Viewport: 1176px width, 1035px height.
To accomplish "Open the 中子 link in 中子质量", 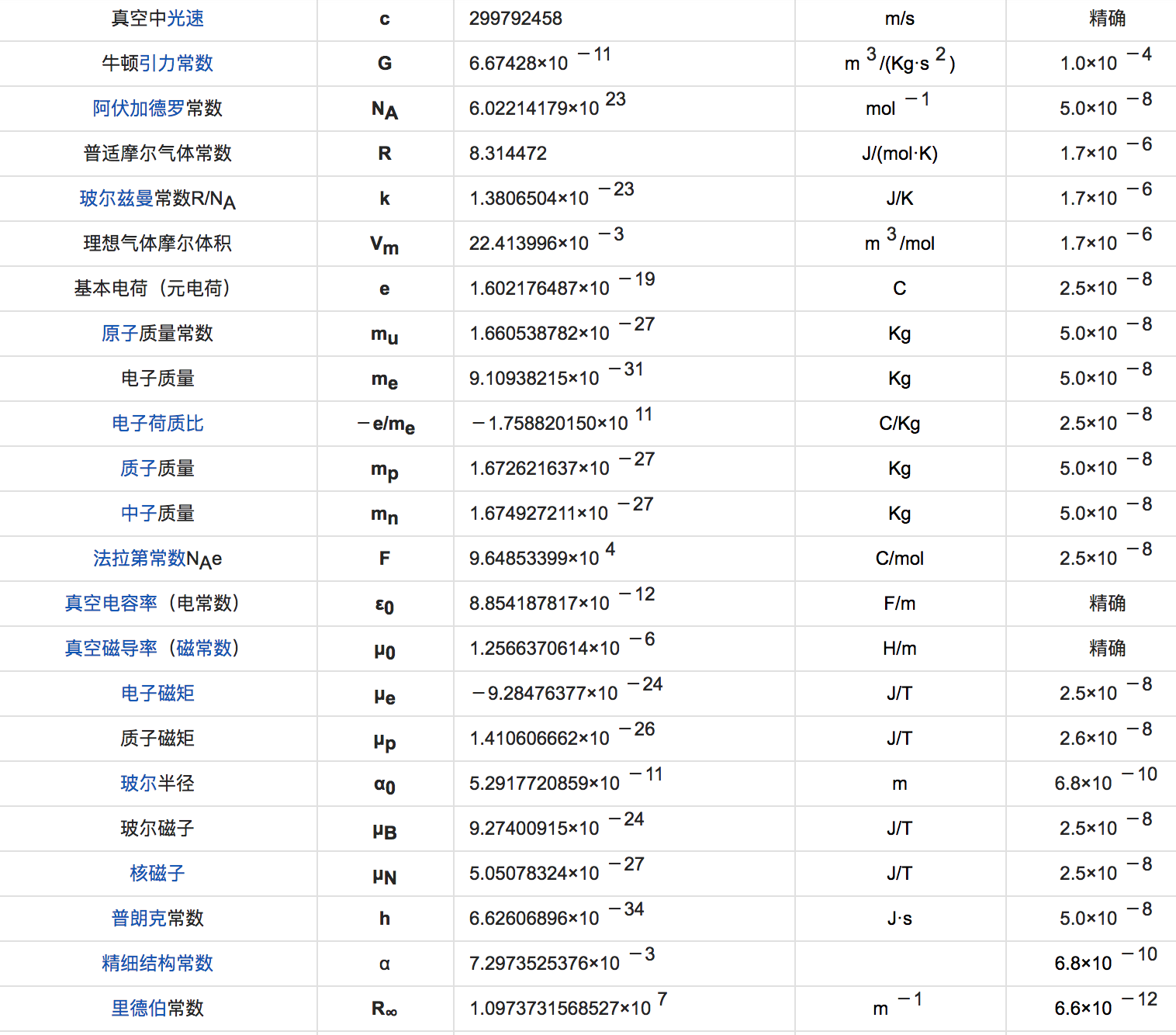I will [x=139, y=514].
